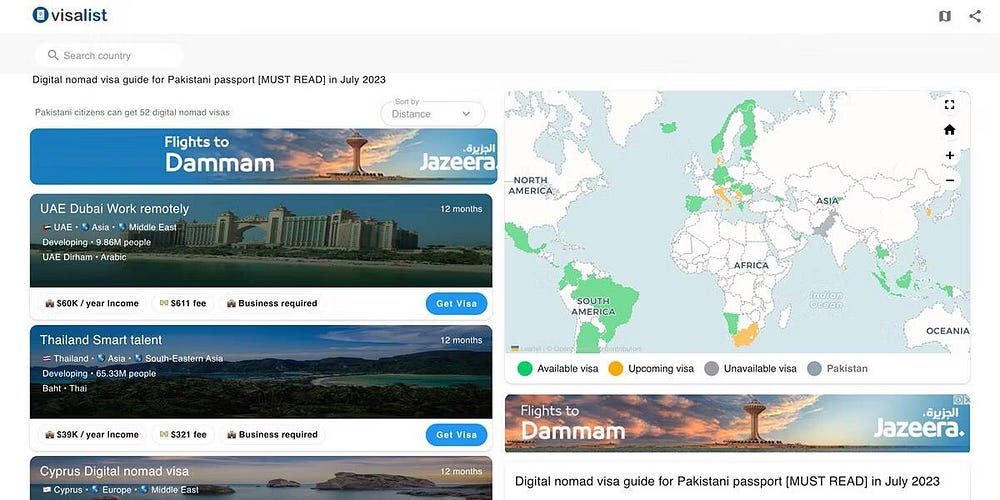Open the Thailand Smart talent card title
The height and width of the screenshot is (500, 1000).
pos(101,340)
